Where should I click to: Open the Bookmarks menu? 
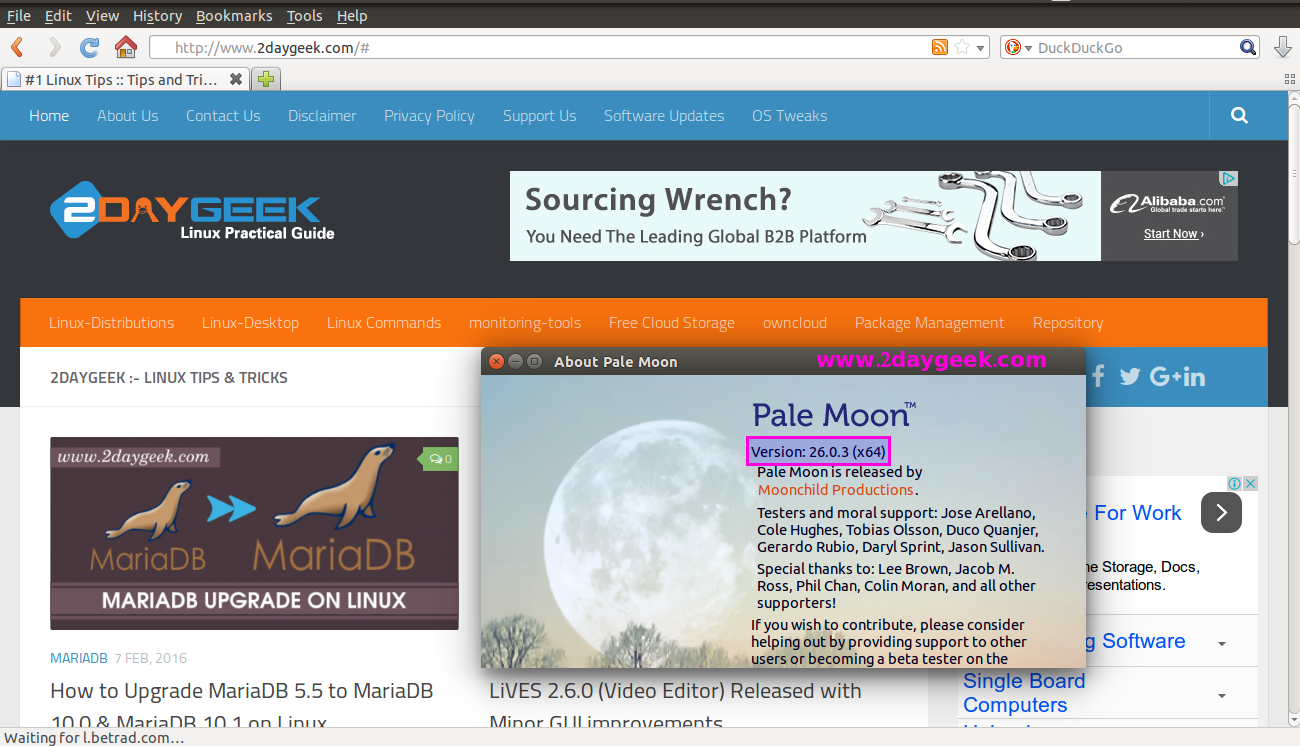[234, 16]
